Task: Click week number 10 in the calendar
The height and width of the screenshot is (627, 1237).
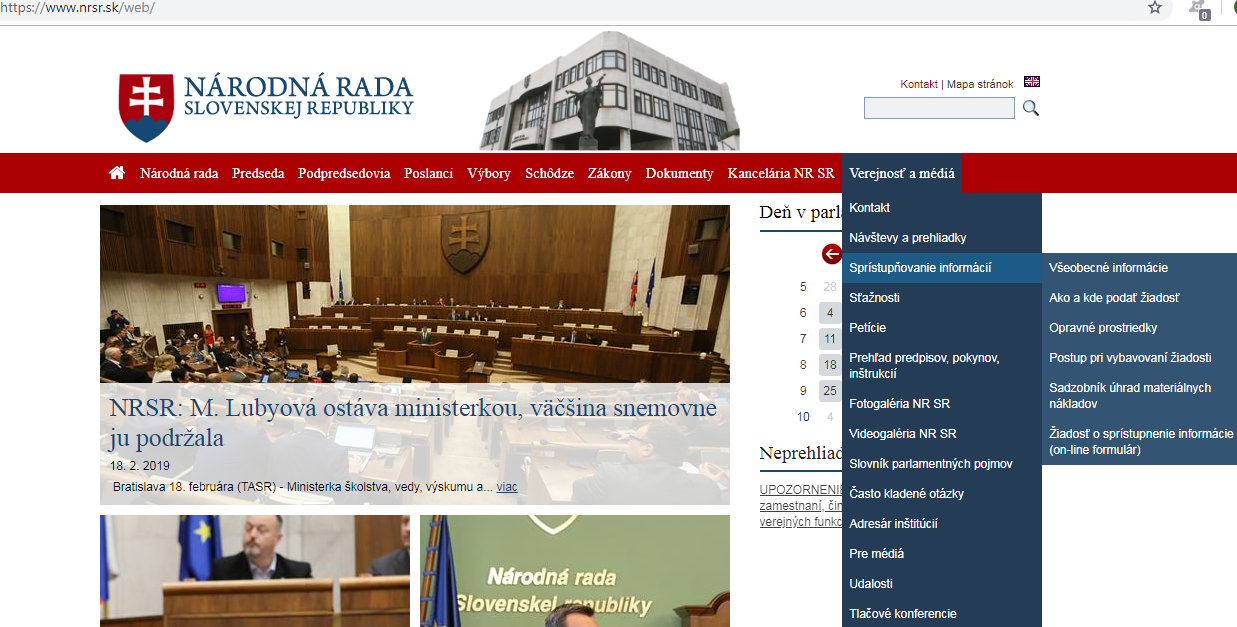Action: [803, 417]
